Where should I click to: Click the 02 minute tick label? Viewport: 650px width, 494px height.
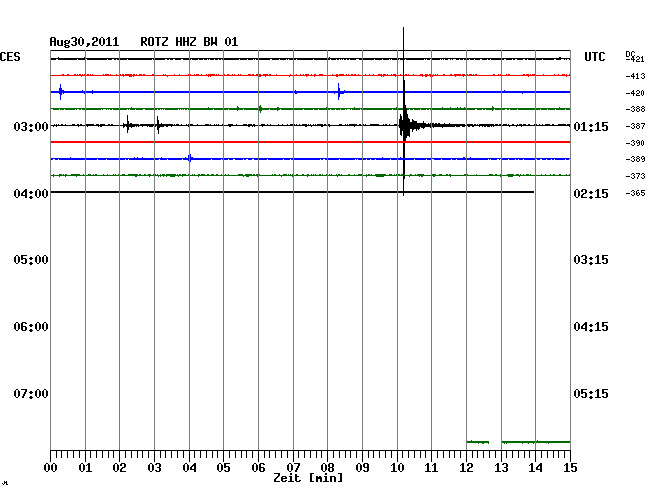(x=119, y=468)
